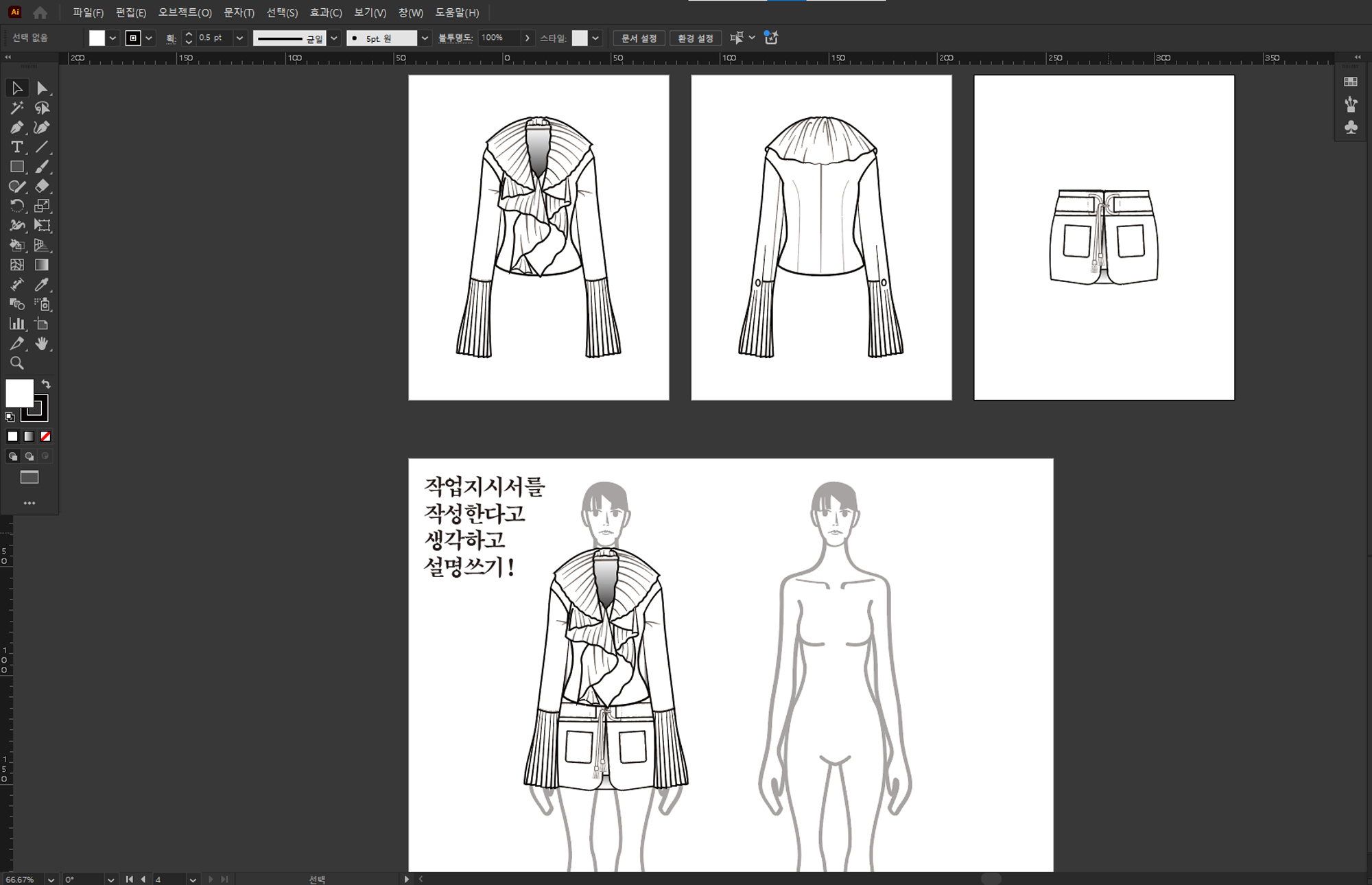Screen dimensions: 1372x885
Task: Open the 효과(C) menu
Action: 325,12
